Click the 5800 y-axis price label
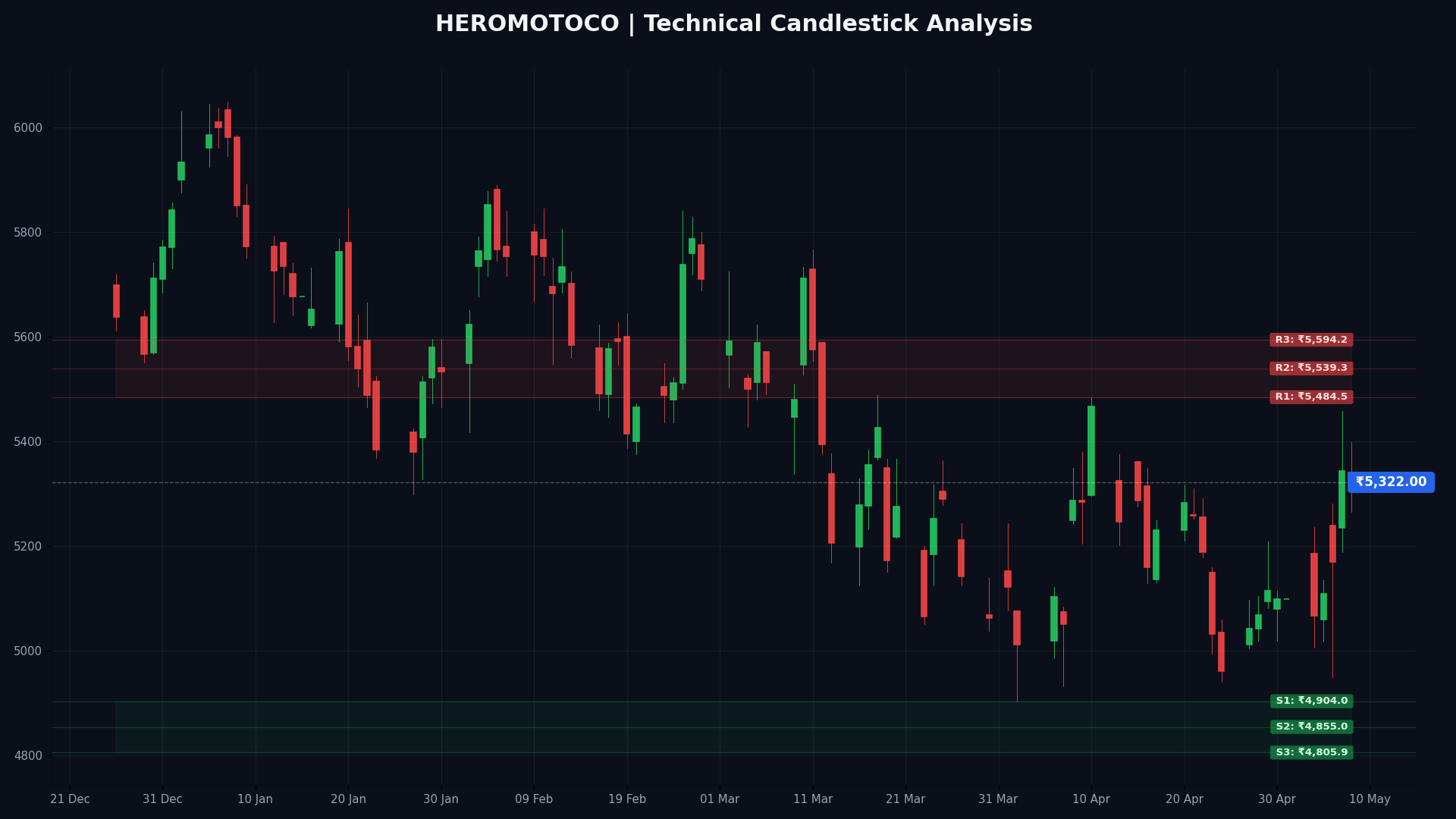This screenshot has height=819, width=1456. pos(28,233)
